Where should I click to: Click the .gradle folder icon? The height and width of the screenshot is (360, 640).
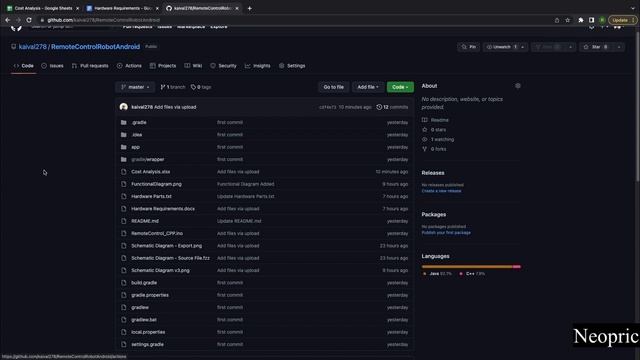(124, 122)
